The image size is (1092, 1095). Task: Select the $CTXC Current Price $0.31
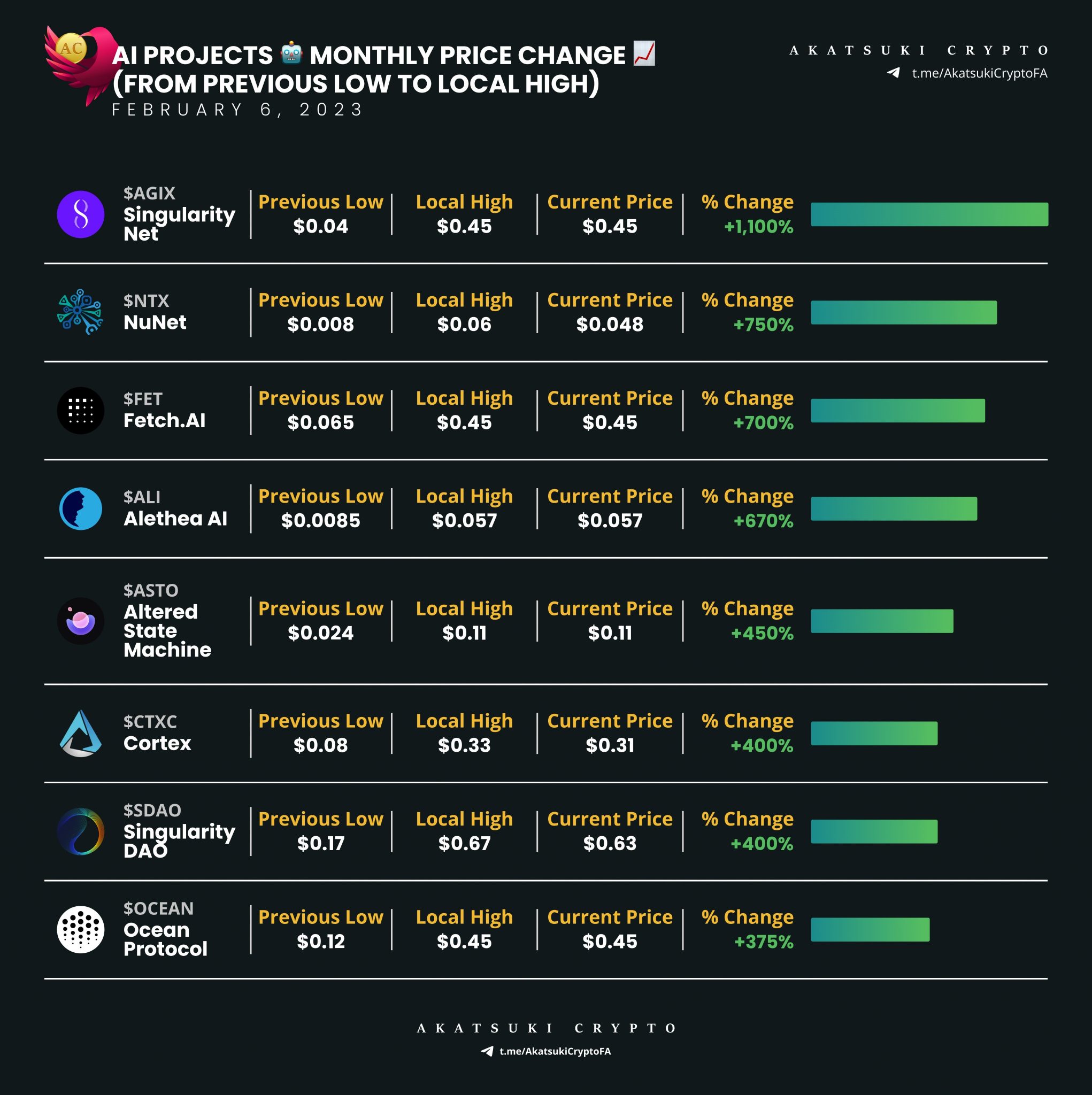coord(610,745)
